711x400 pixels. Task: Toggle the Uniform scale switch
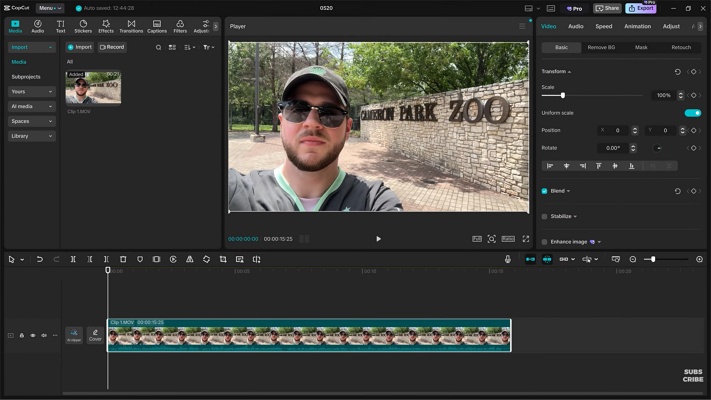click(x=692, y=113)
